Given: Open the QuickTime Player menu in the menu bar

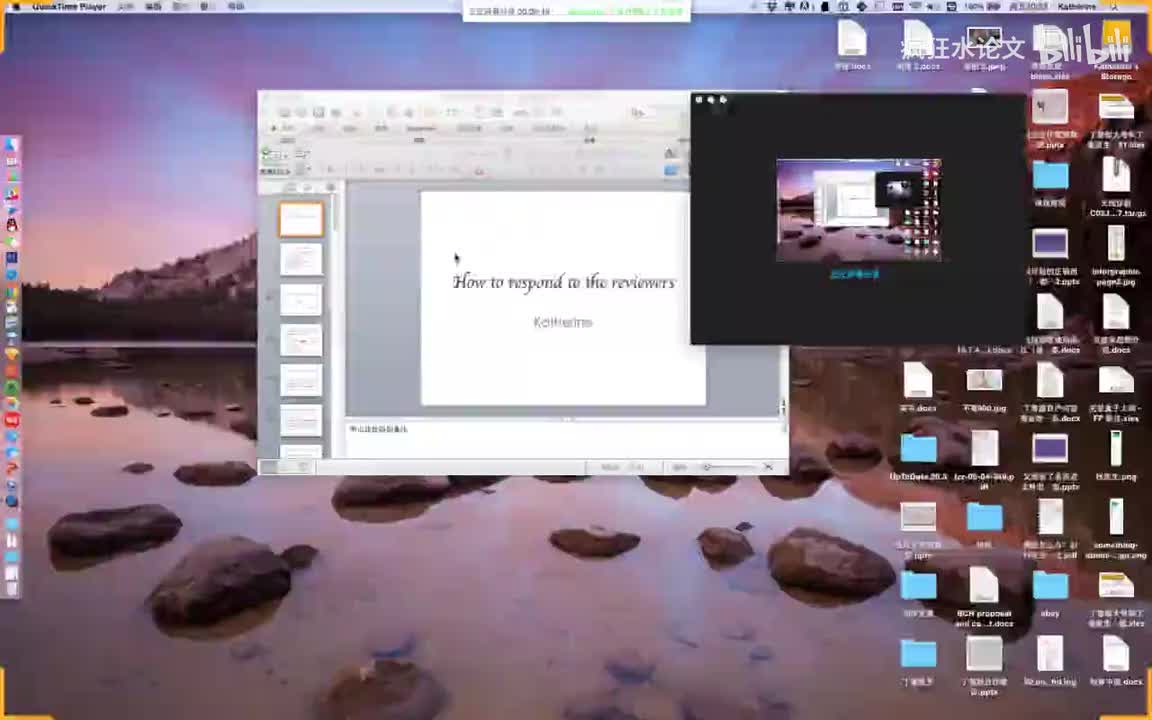Looking at the screenshot, I should (x=69, y=6).
